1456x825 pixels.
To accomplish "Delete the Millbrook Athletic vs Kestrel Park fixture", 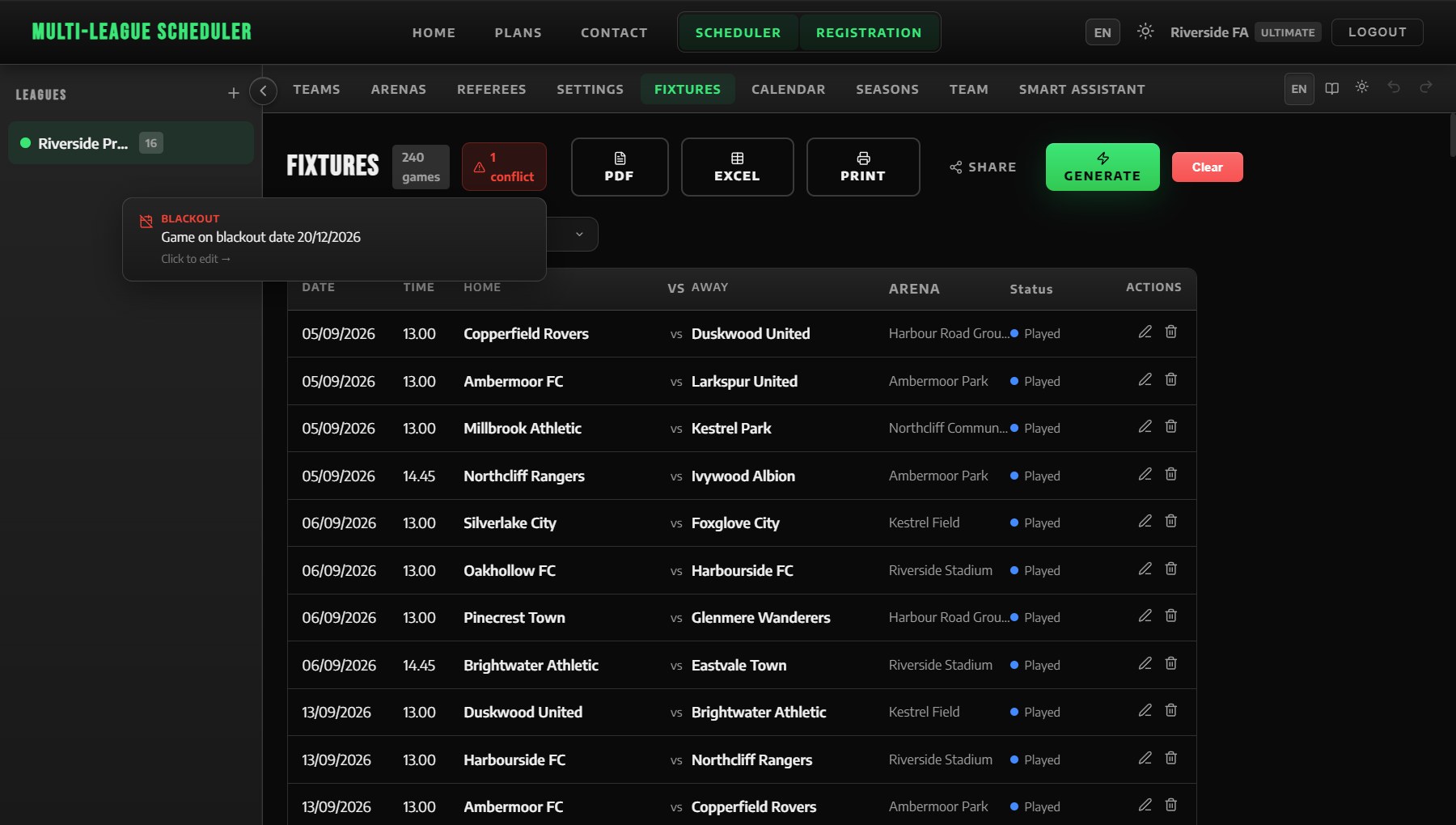I will coord(1170,427).
